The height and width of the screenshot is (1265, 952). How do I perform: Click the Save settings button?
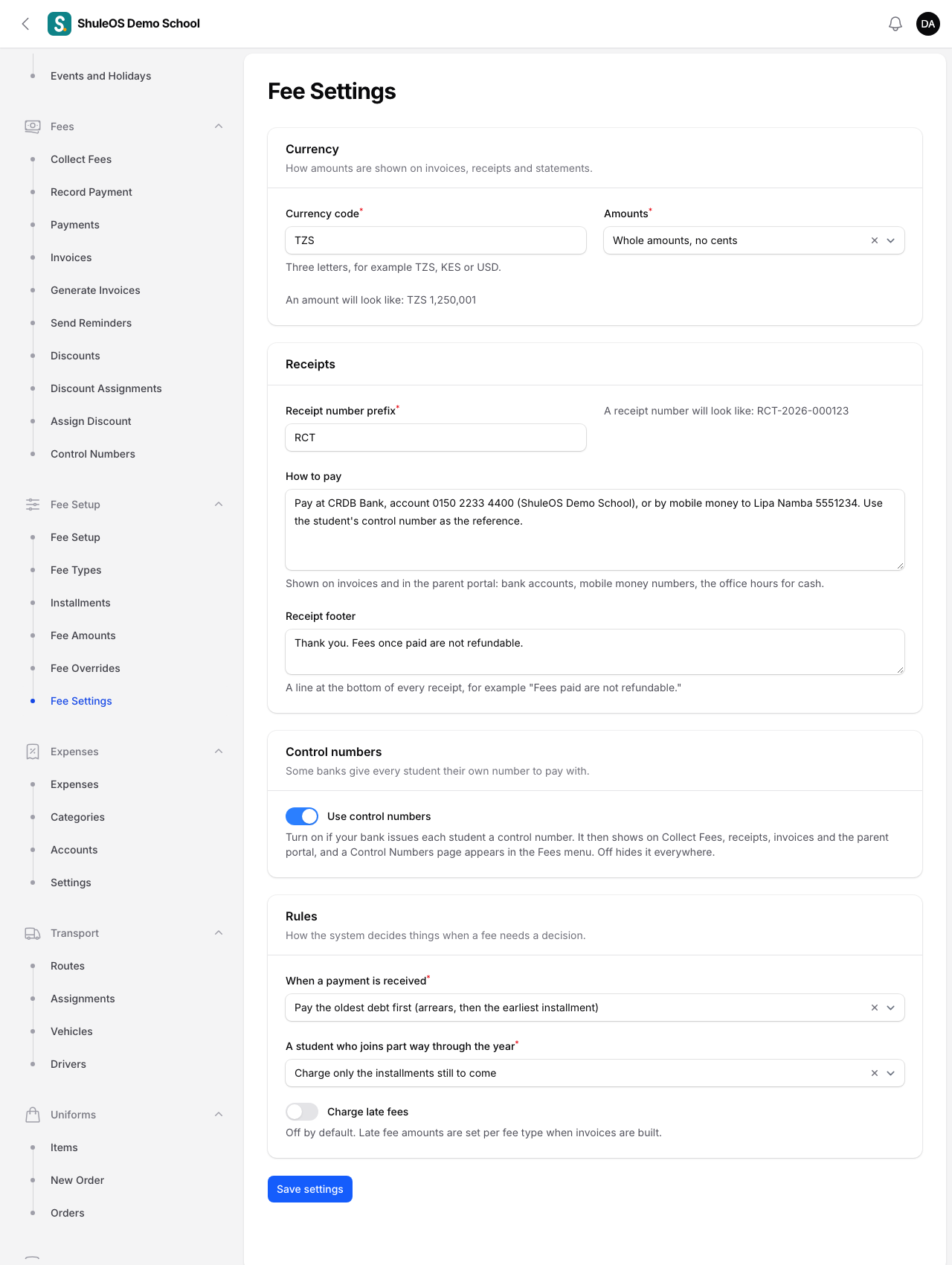click(310, 1189)
